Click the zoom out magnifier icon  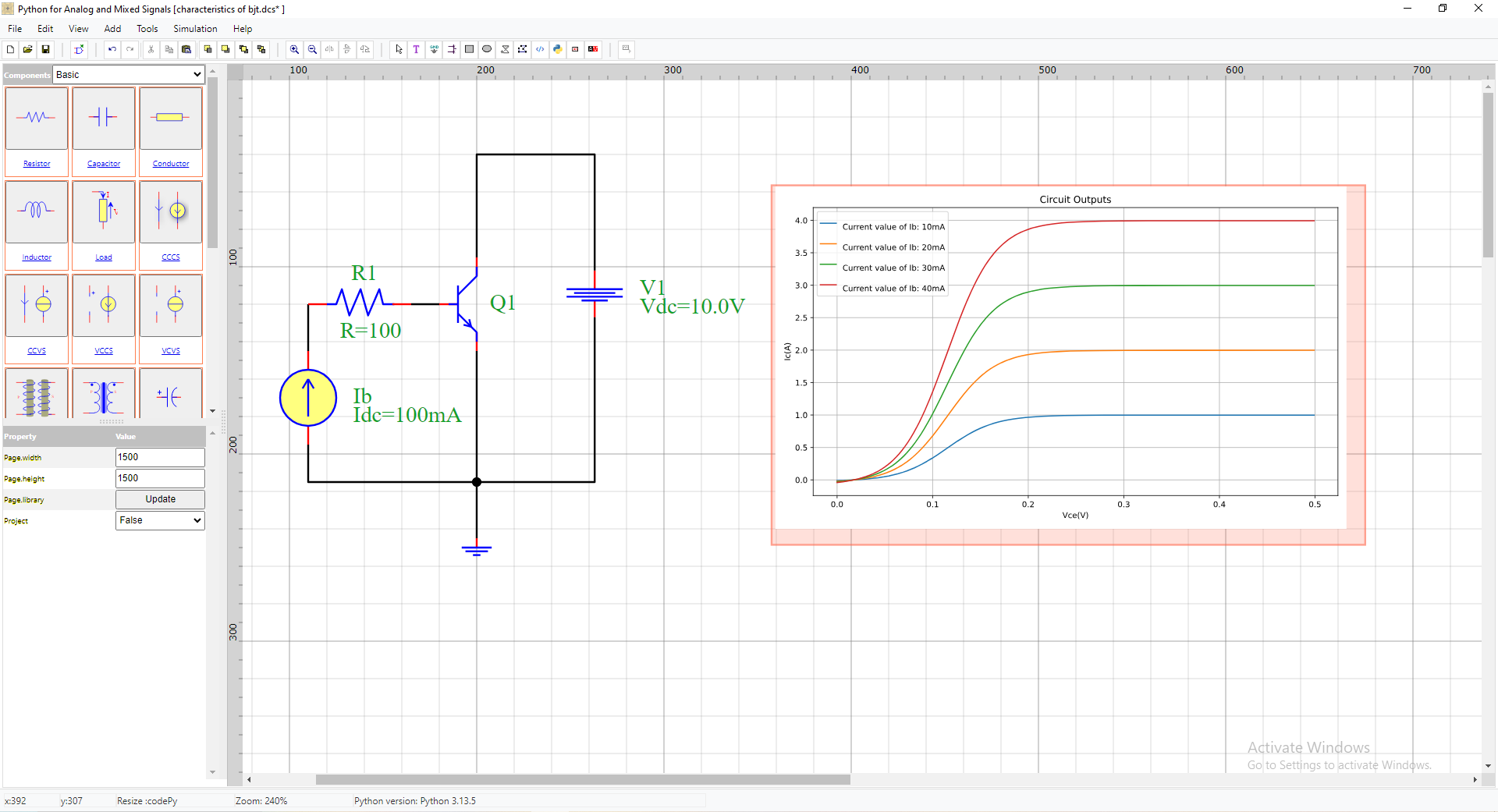coord(312,49)
